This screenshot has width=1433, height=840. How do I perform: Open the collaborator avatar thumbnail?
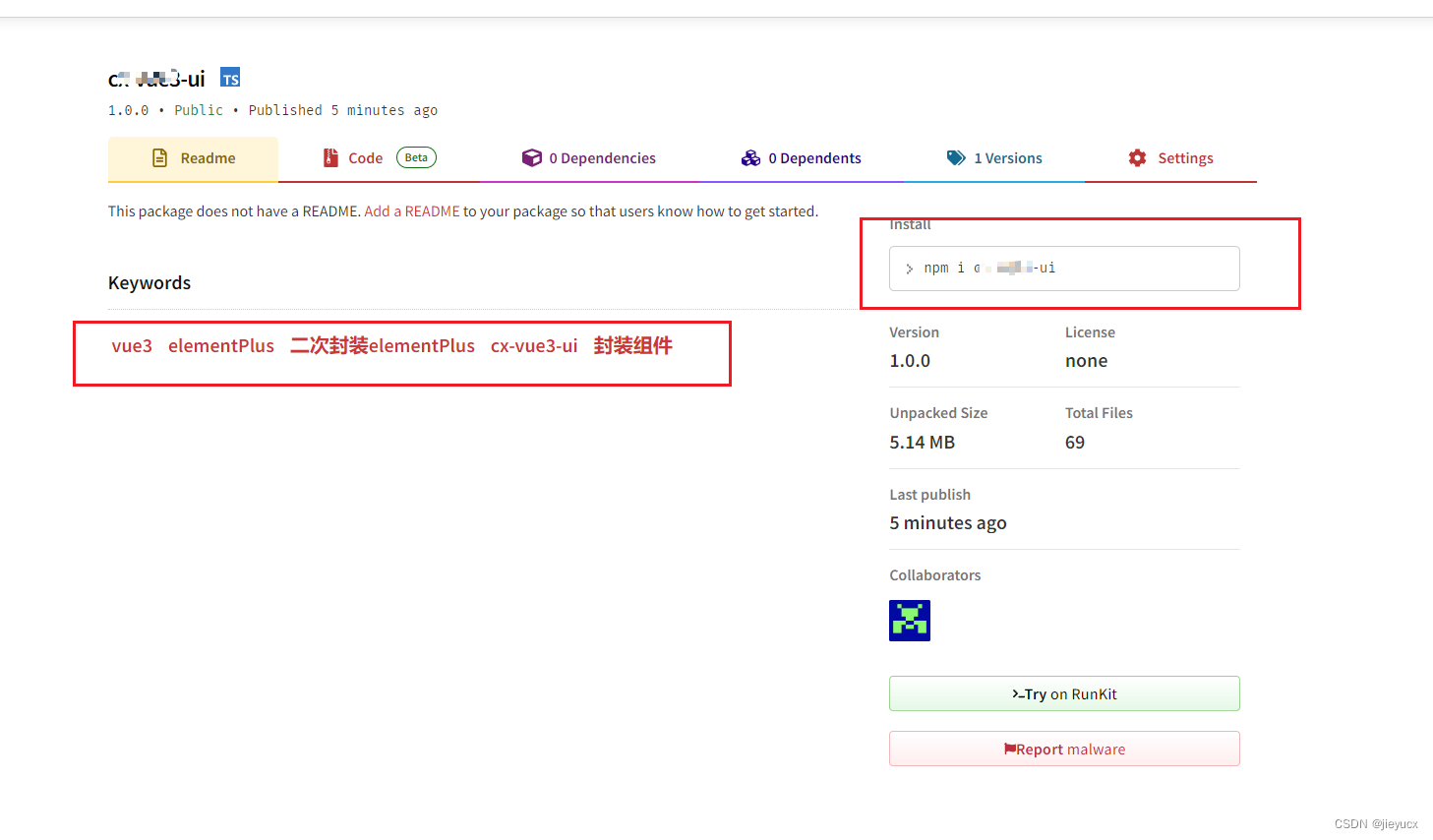tap(910, 621)
